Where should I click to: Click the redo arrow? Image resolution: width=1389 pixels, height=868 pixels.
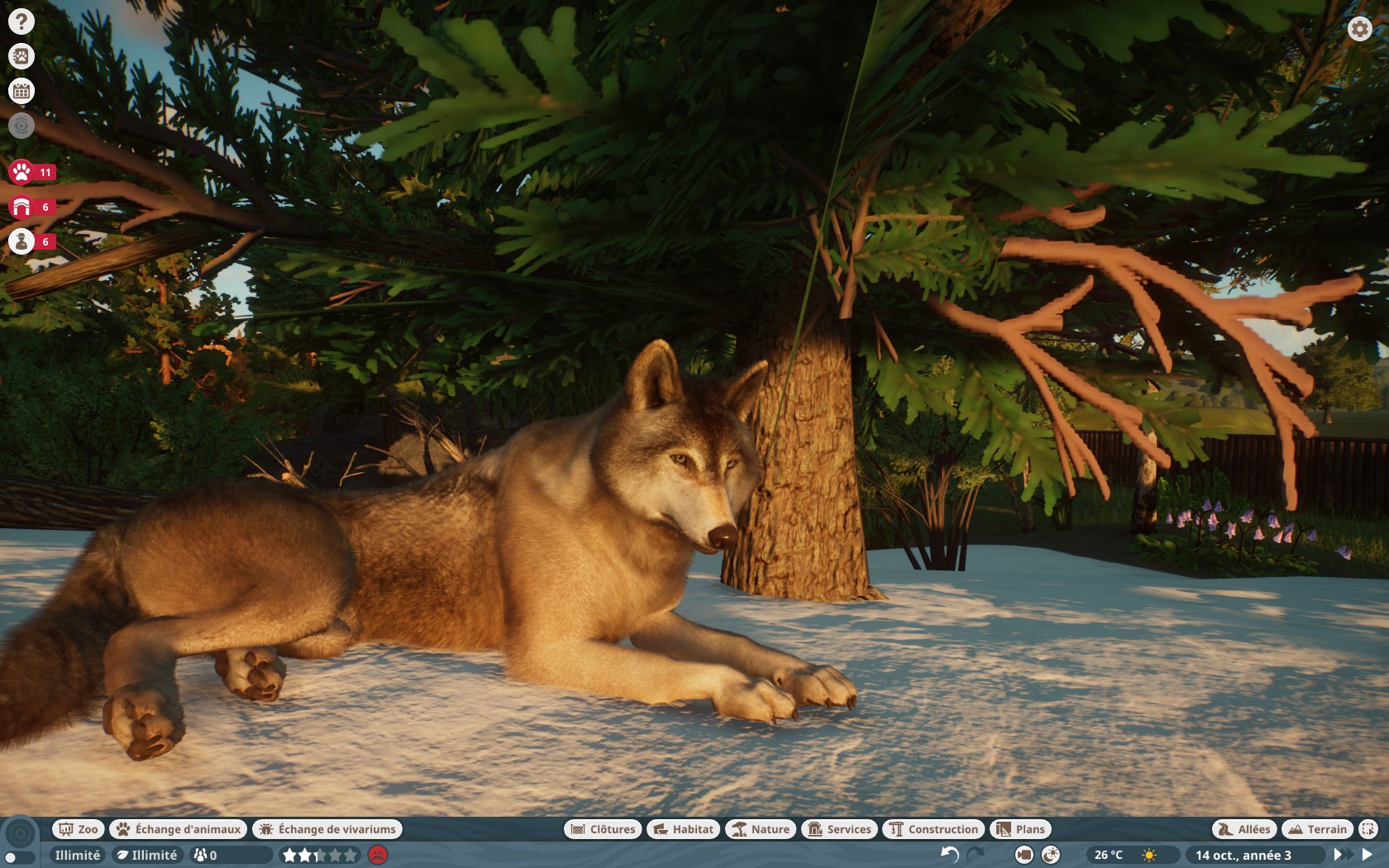click(976, 855)
